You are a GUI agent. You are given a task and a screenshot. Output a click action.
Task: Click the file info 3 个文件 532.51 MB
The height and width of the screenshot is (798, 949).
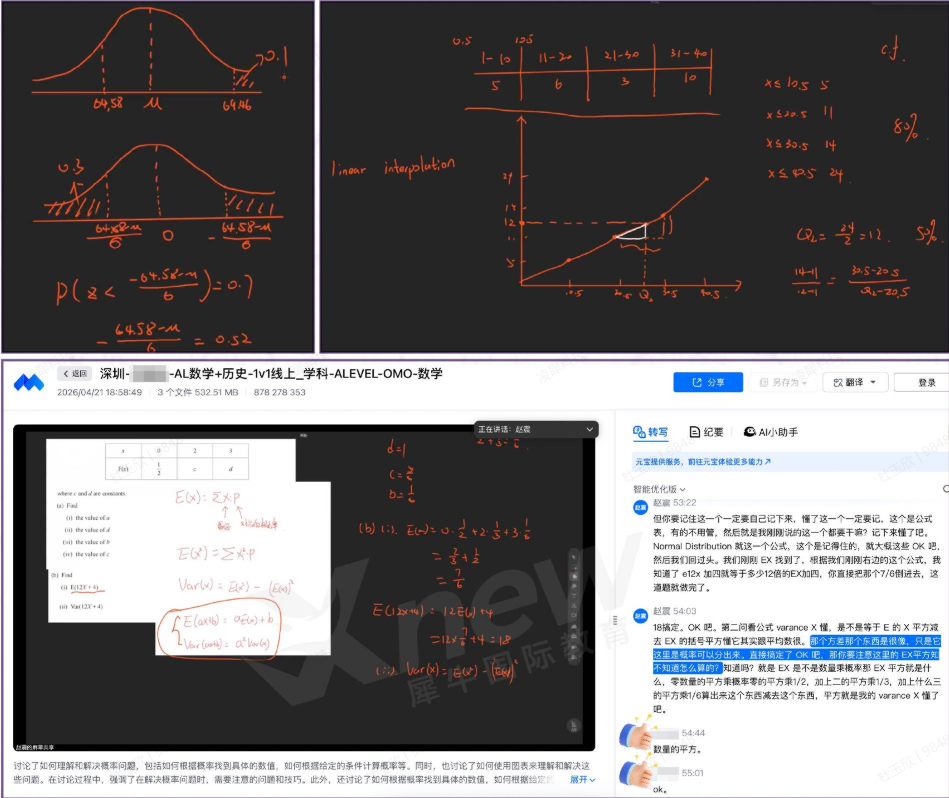tap(198, 392)
